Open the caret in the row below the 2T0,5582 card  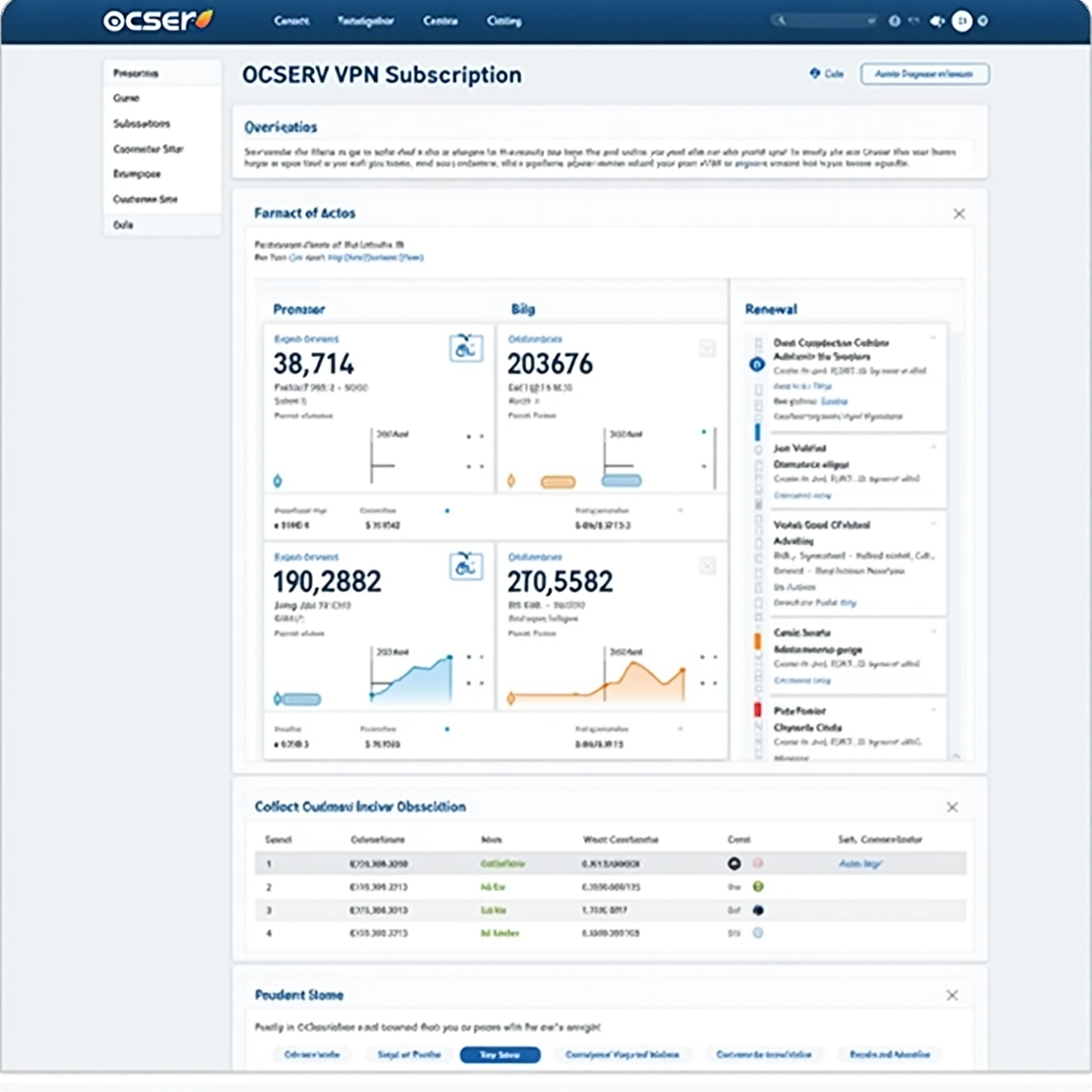tap(680, 729)
